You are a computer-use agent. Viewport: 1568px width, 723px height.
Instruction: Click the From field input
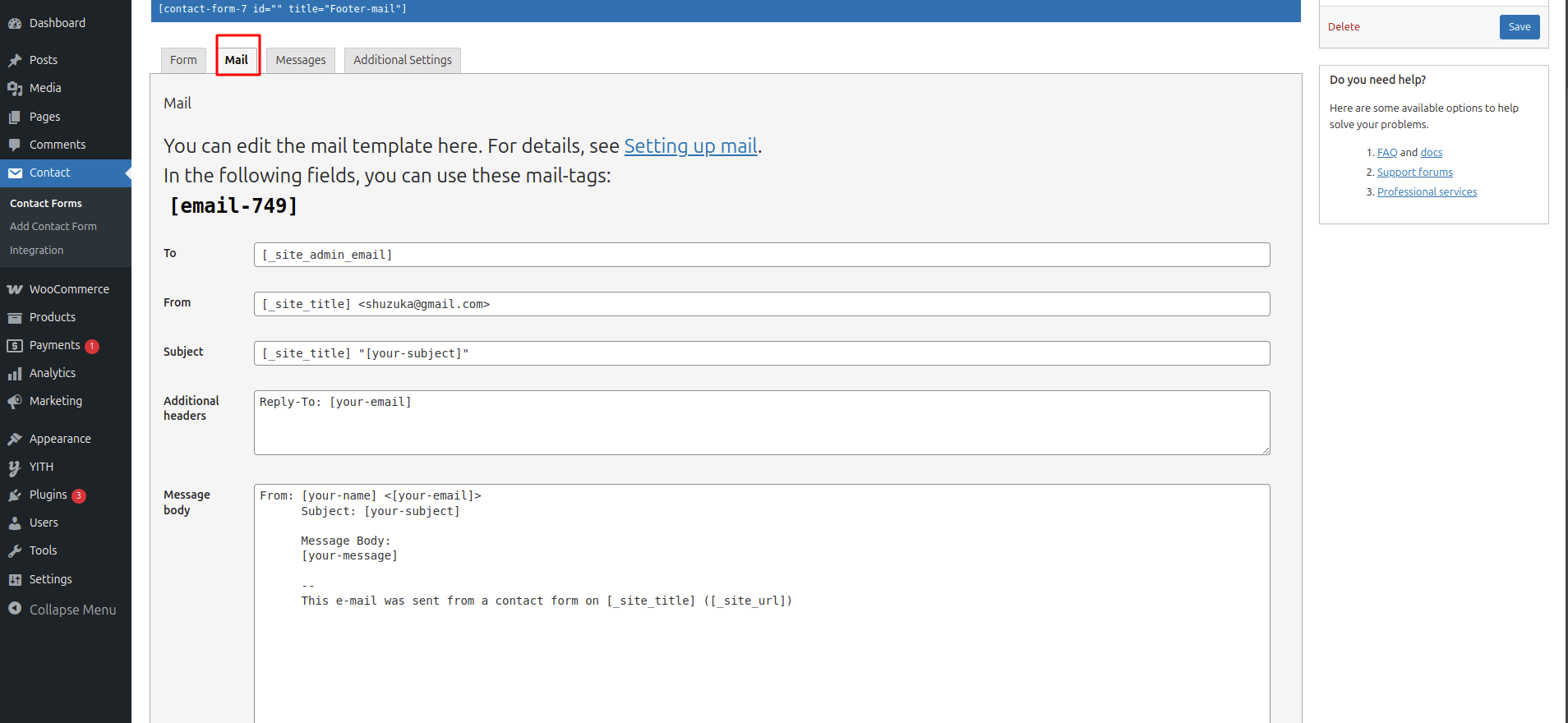(762, 304)
